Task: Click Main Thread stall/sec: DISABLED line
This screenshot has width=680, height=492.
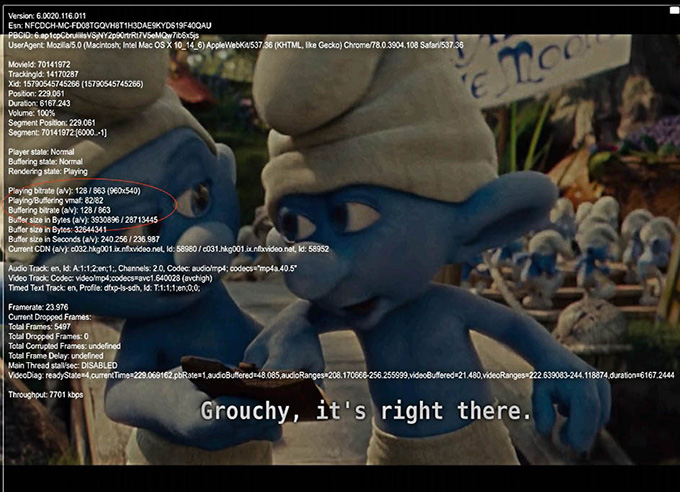Action: tap(62, 365)
